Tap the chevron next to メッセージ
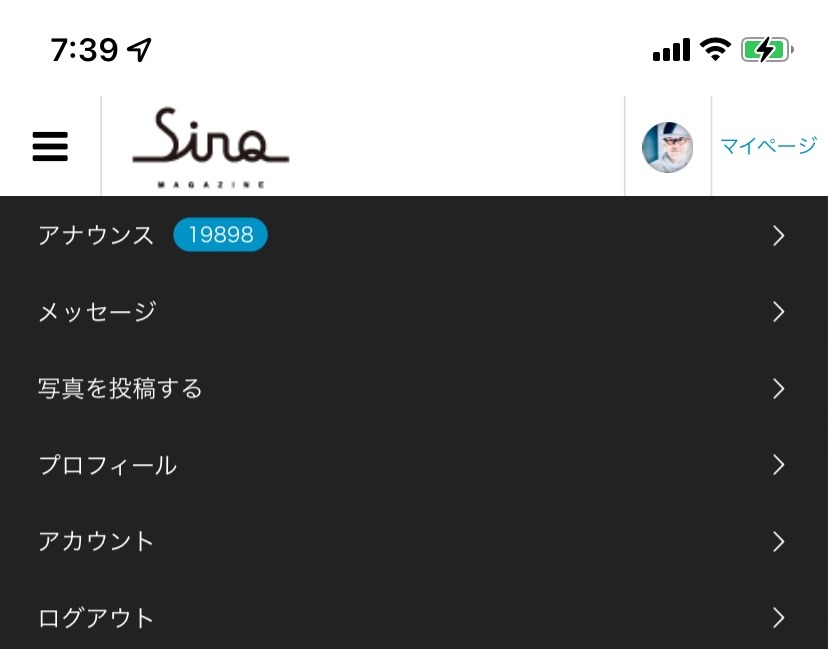Image resolution: width=828 pixels, height=649 pixels. [778, 312]
